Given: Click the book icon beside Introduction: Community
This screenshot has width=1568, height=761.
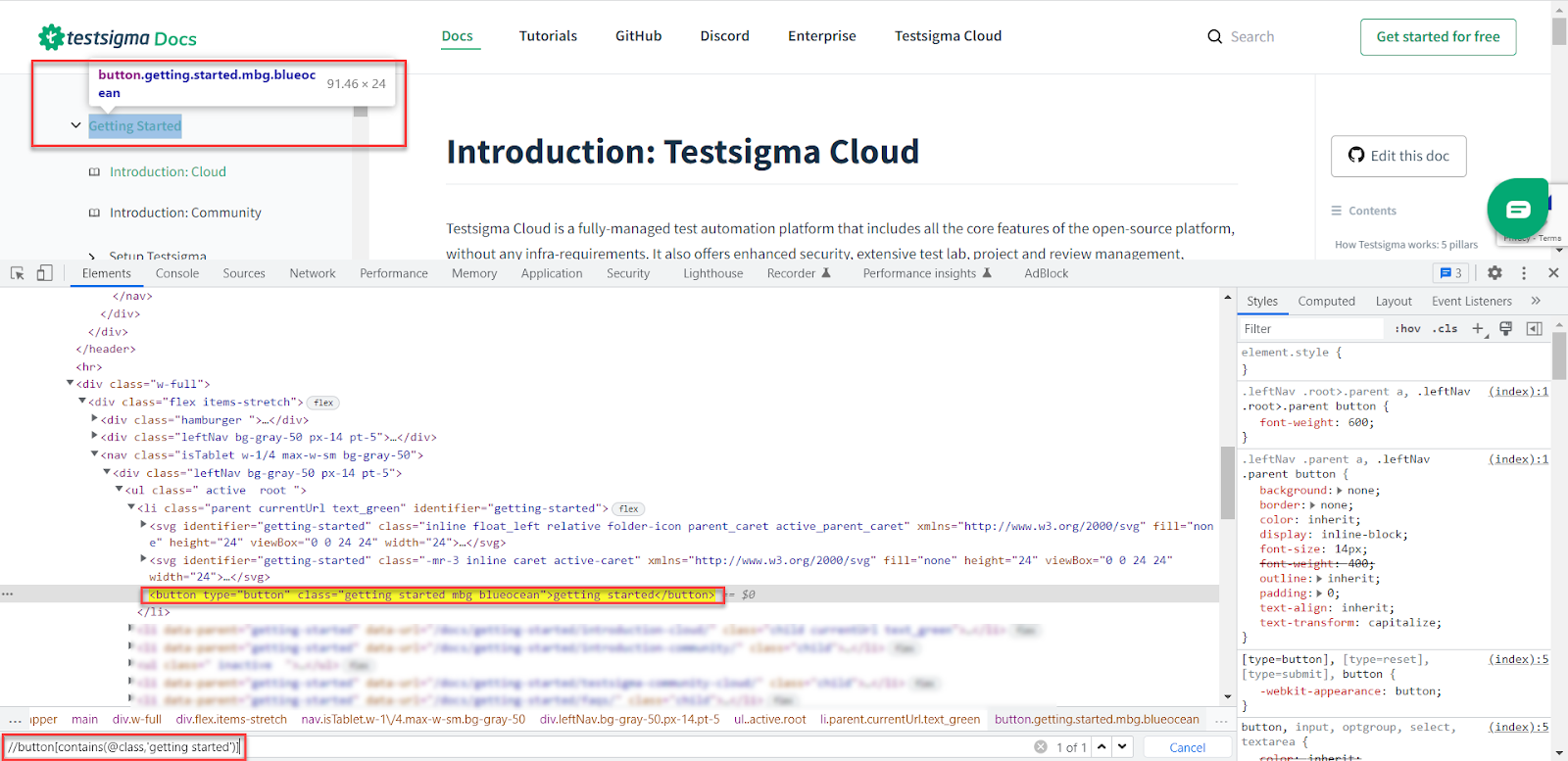Looking at the screenshot, I should pyautogui.click(x=94, y=213).
